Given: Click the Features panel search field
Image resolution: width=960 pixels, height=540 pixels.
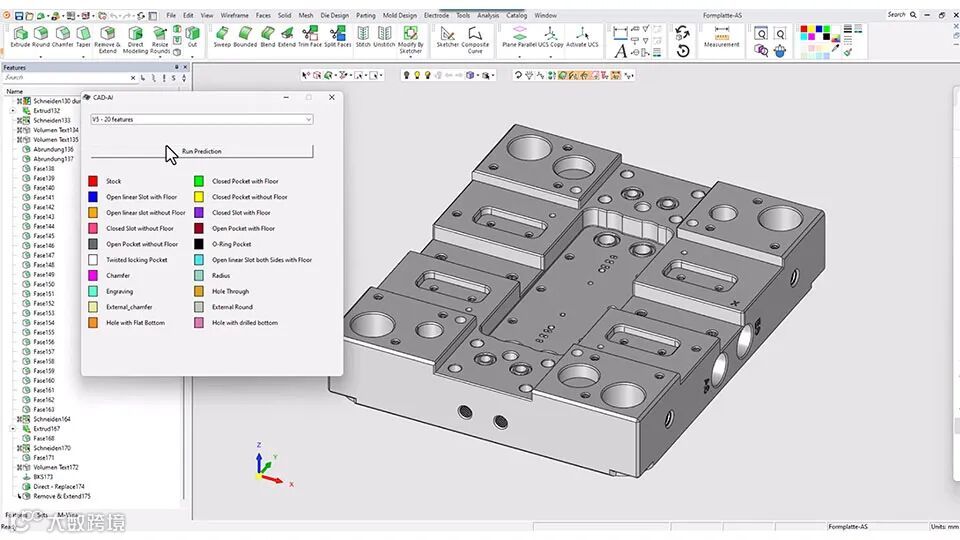Looking at the screenshot, I should (66, 78).
